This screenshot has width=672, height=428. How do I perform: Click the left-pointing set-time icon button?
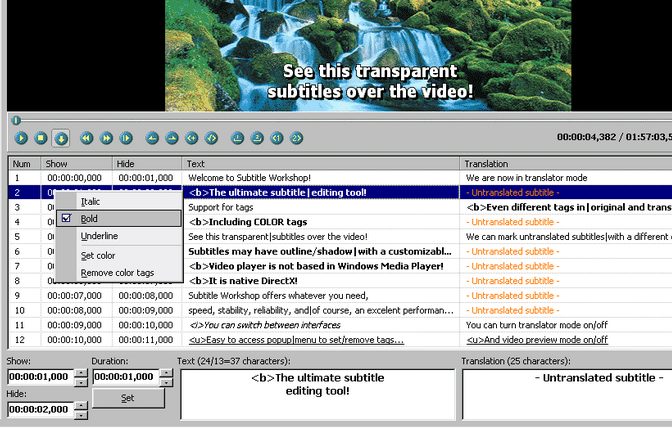click(152, 138)
